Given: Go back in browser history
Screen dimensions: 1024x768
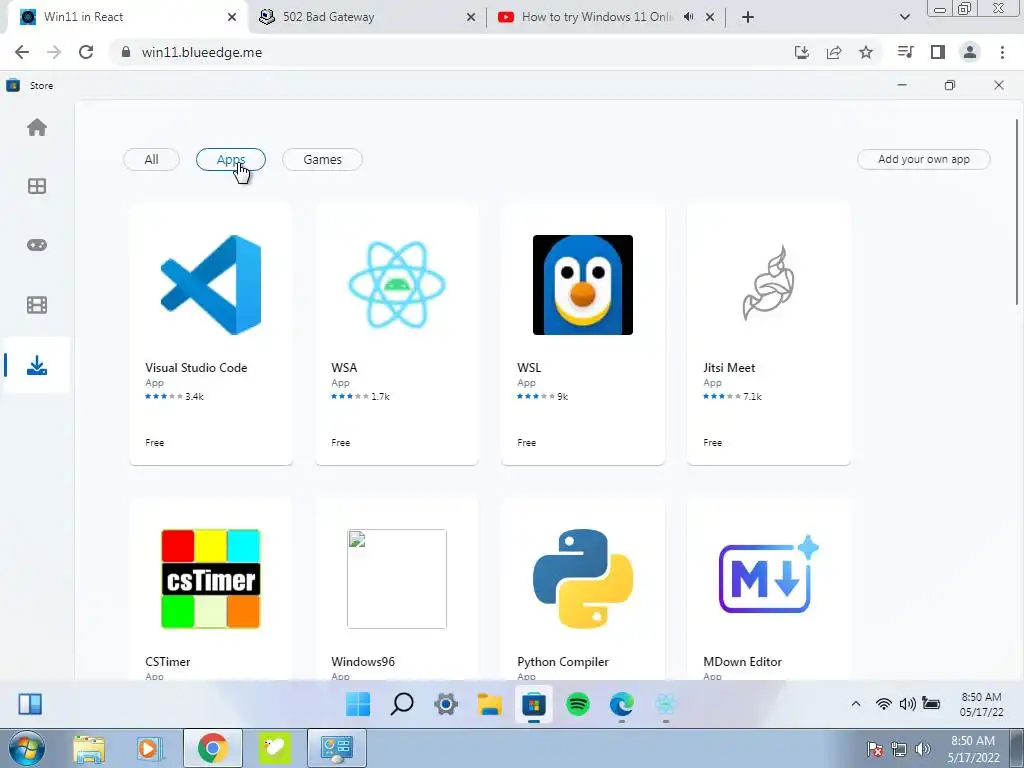Looking at the screenshot, I should [x=22, y=52].
